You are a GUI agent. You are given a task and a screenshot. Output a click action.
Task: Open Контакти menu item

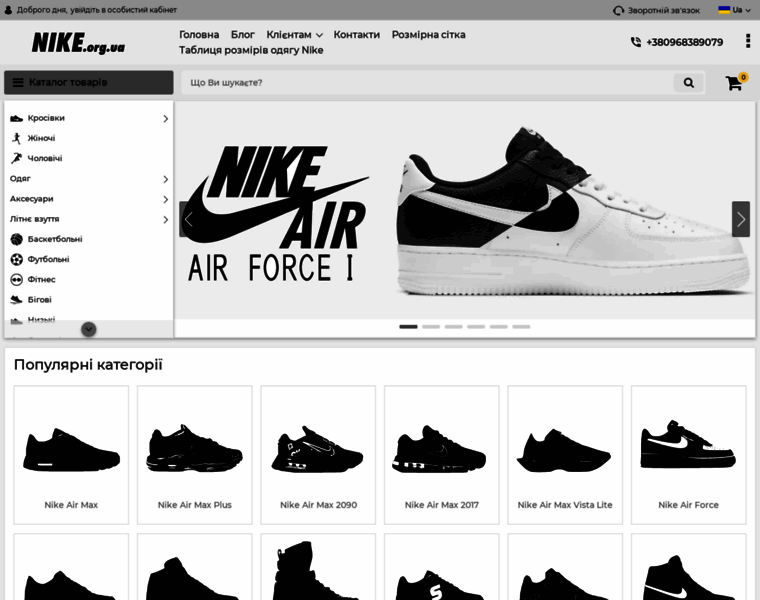point(357,35)
